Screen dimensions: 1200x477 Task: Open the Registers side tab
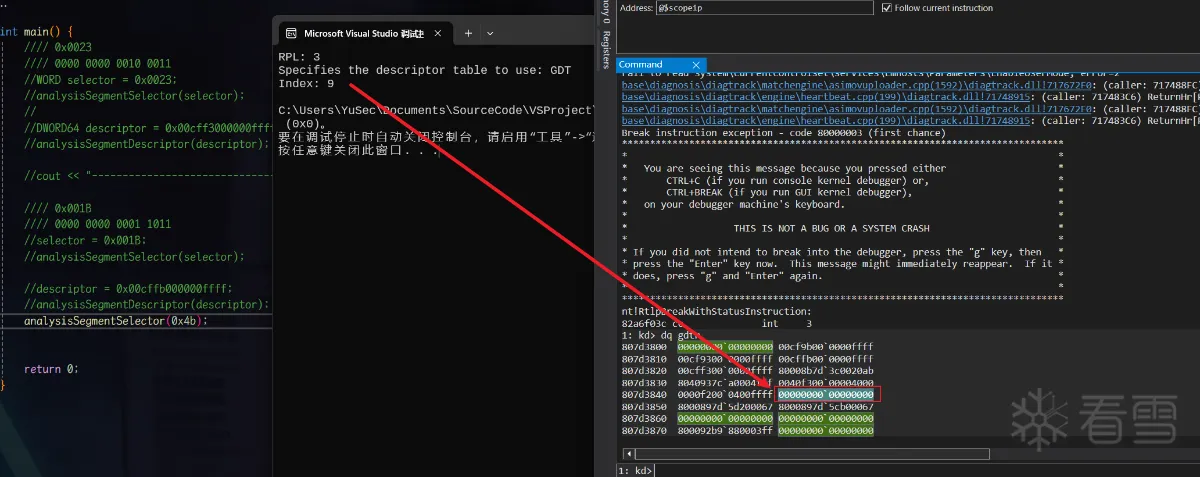point(606,50)
